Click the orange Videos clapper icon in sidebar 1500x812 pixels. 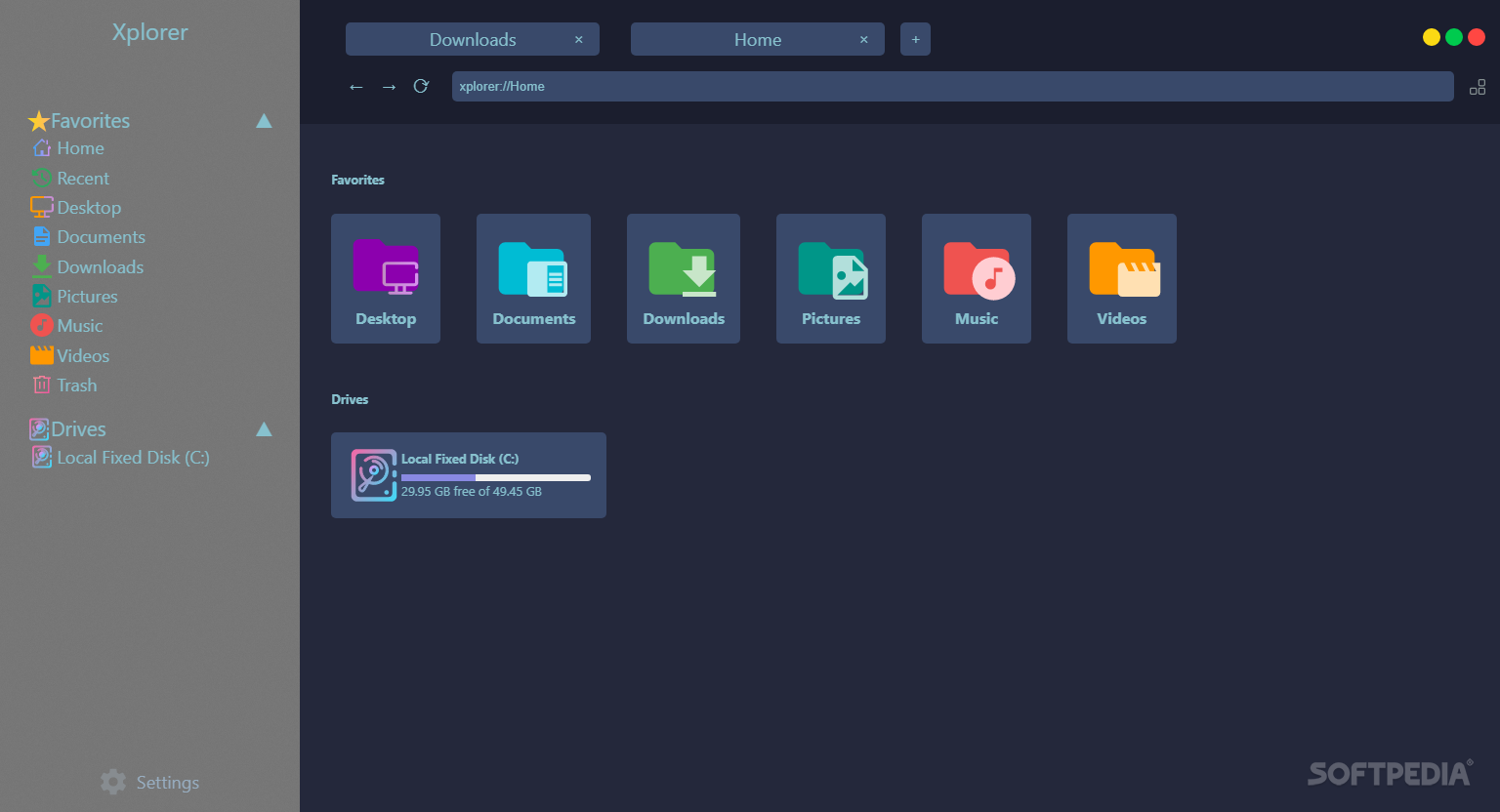click(42, 355)
